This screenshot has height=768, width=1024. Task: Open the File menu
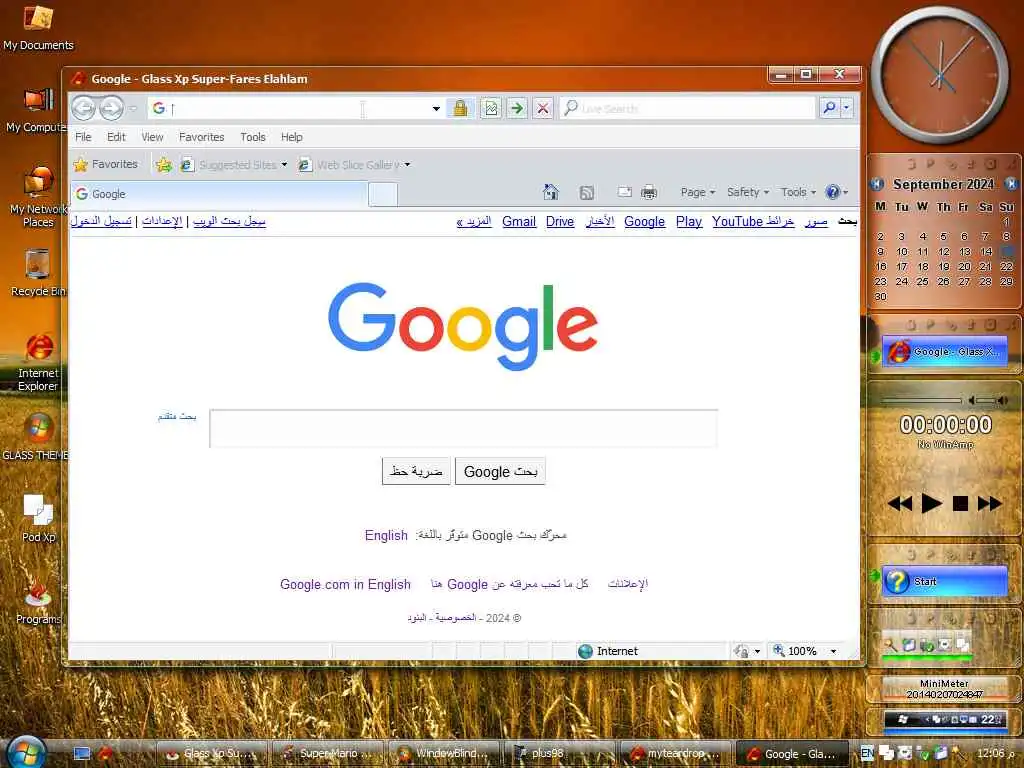83,137
